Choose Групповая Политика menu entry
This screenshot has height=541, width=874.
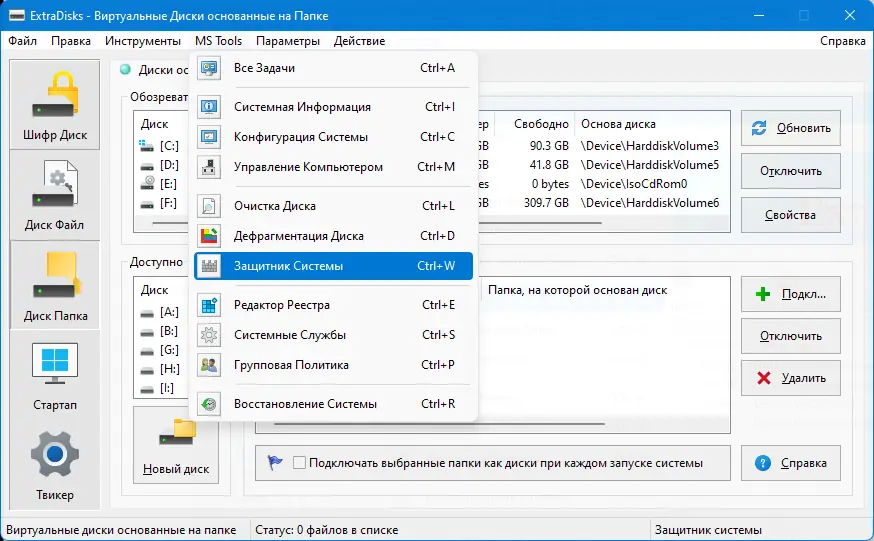[x=333, y=365]
